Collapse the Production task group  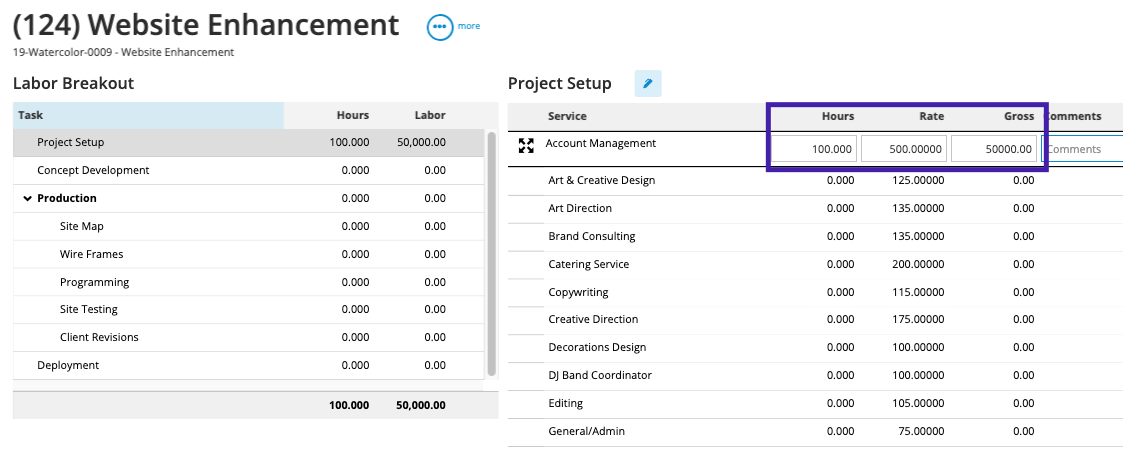[x=27, y=199]
